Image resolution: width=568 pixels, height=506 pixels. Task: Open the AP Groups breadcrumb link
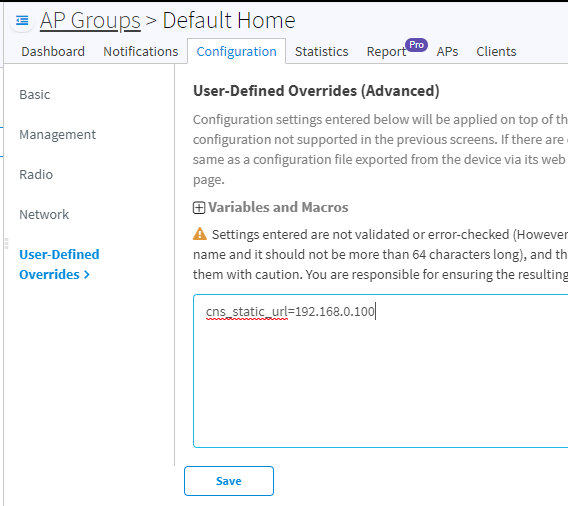pos(90,20)
